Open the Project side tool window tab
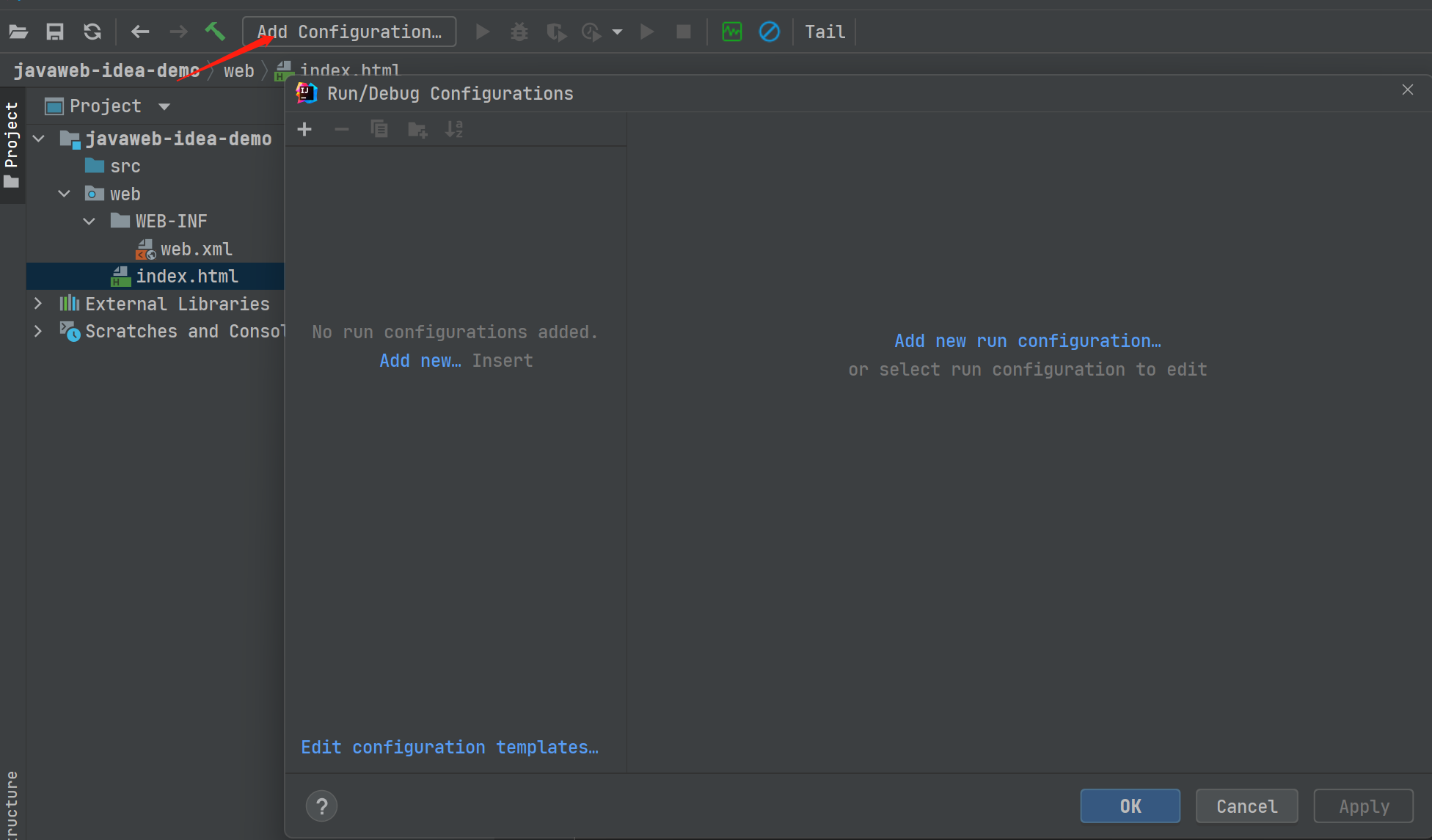The image size is (1432, 840). click(12, 143)
